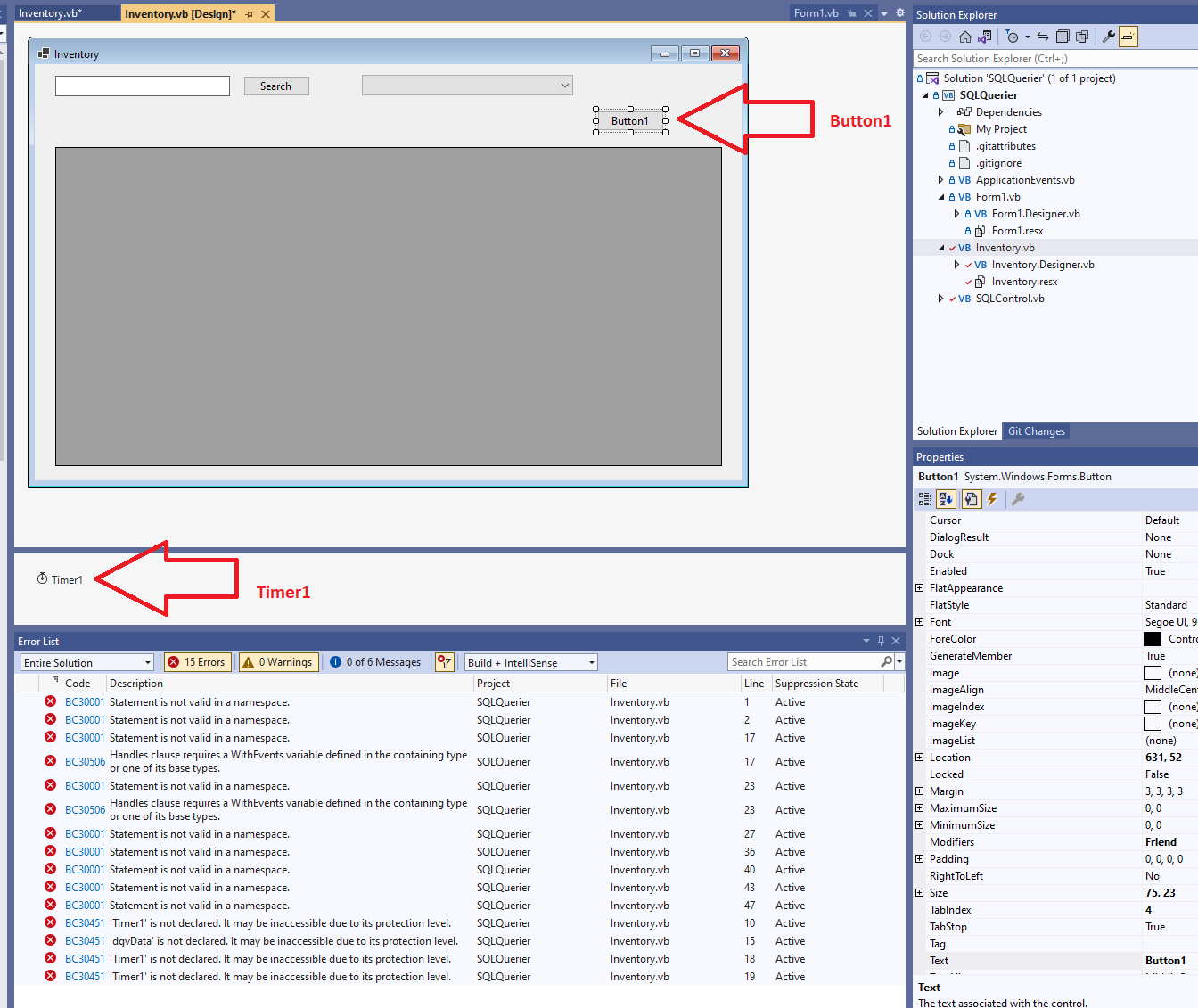Expand the Form1.Designer.vb node
The height and width of the screenshot is (1008, 1198).
(956, 214)
